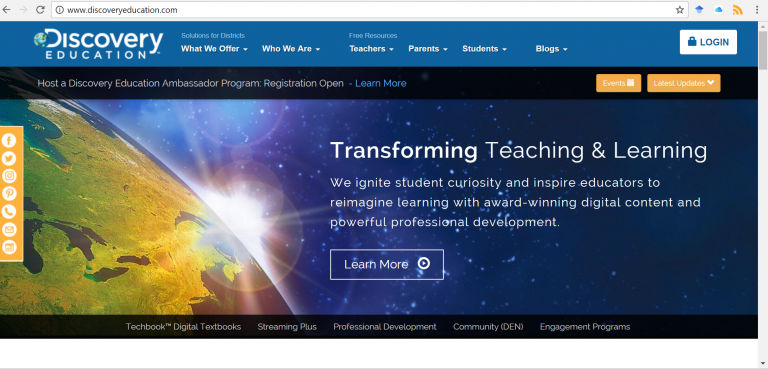Click the Learn More button in the hero banner

pyautogui.click(x=387, y=265)
